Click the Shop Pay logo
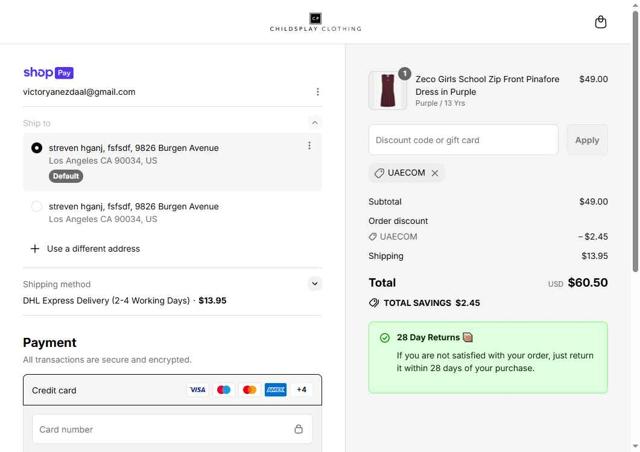Screen dimensions: 640x452 coord(48,73)
